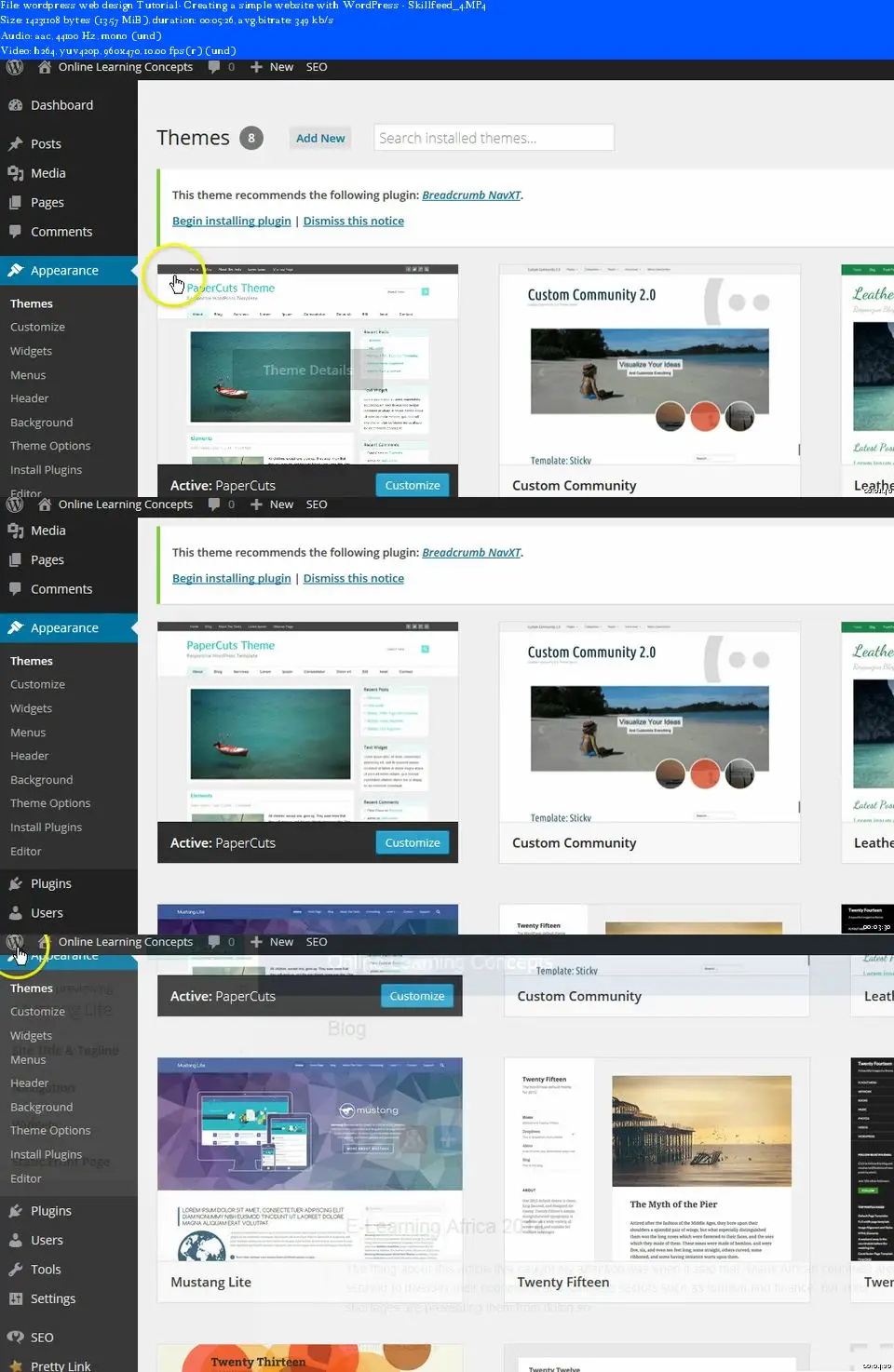Open the Settings sliders icon in sidebar
Screen dimensions: 894x1372
tap(15, 1298)
